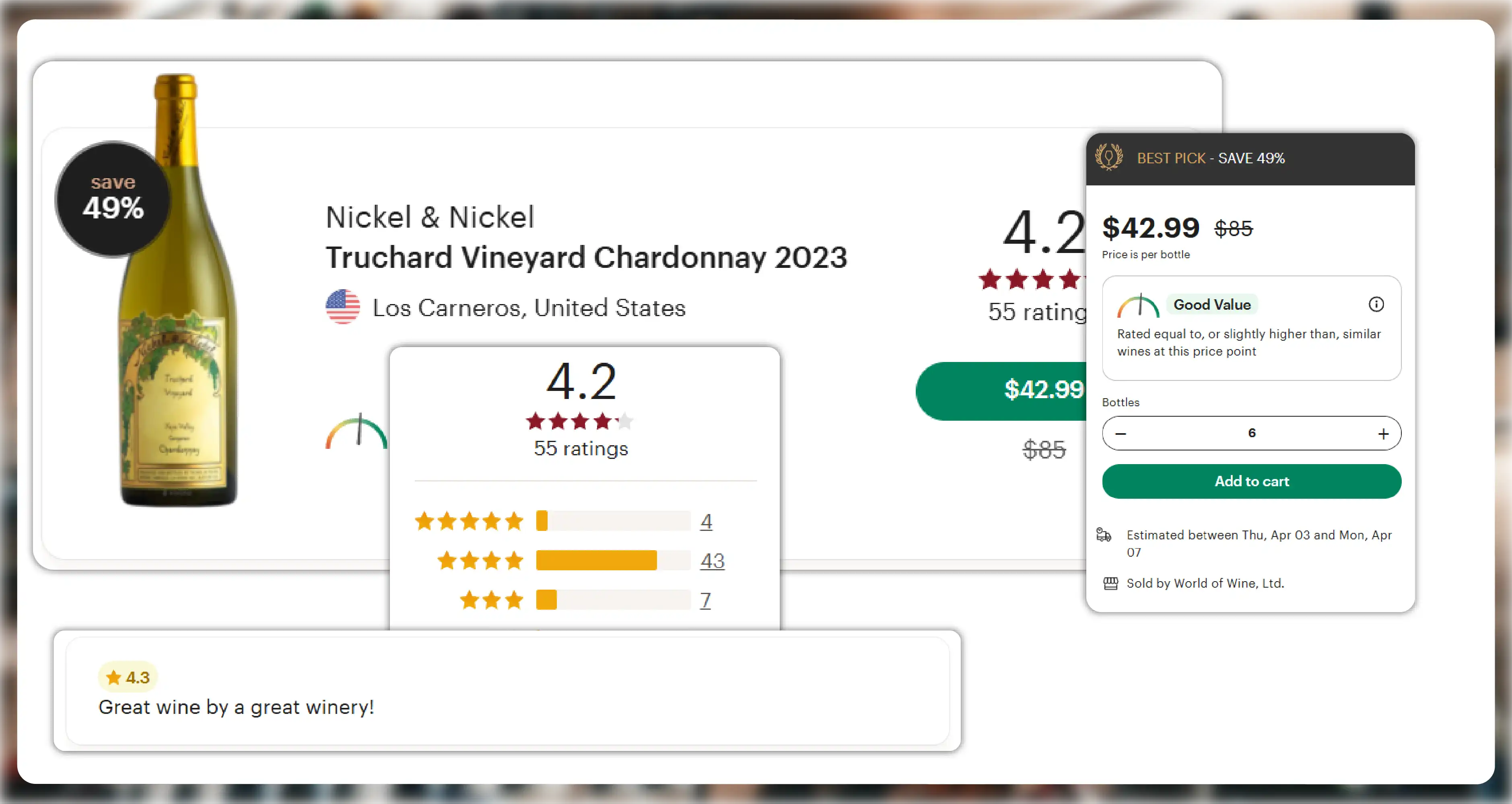This screenshot has height=804, width=1512.
Task: Open the 7 three-star ratings link
Action: tap(705, 600)
